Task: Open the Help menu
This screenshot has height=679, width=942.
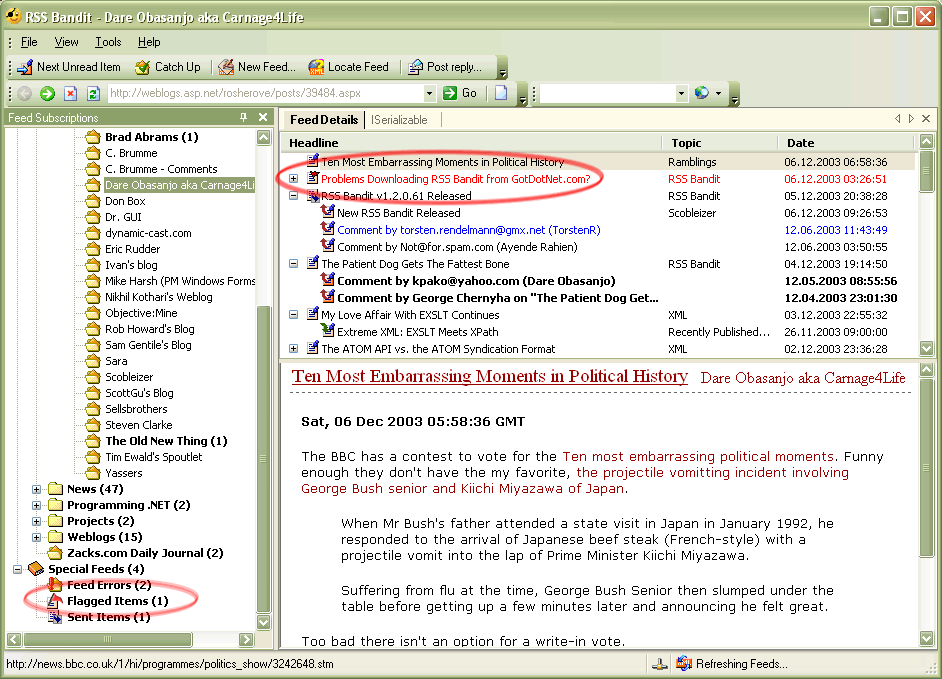Action: point(149,42)
